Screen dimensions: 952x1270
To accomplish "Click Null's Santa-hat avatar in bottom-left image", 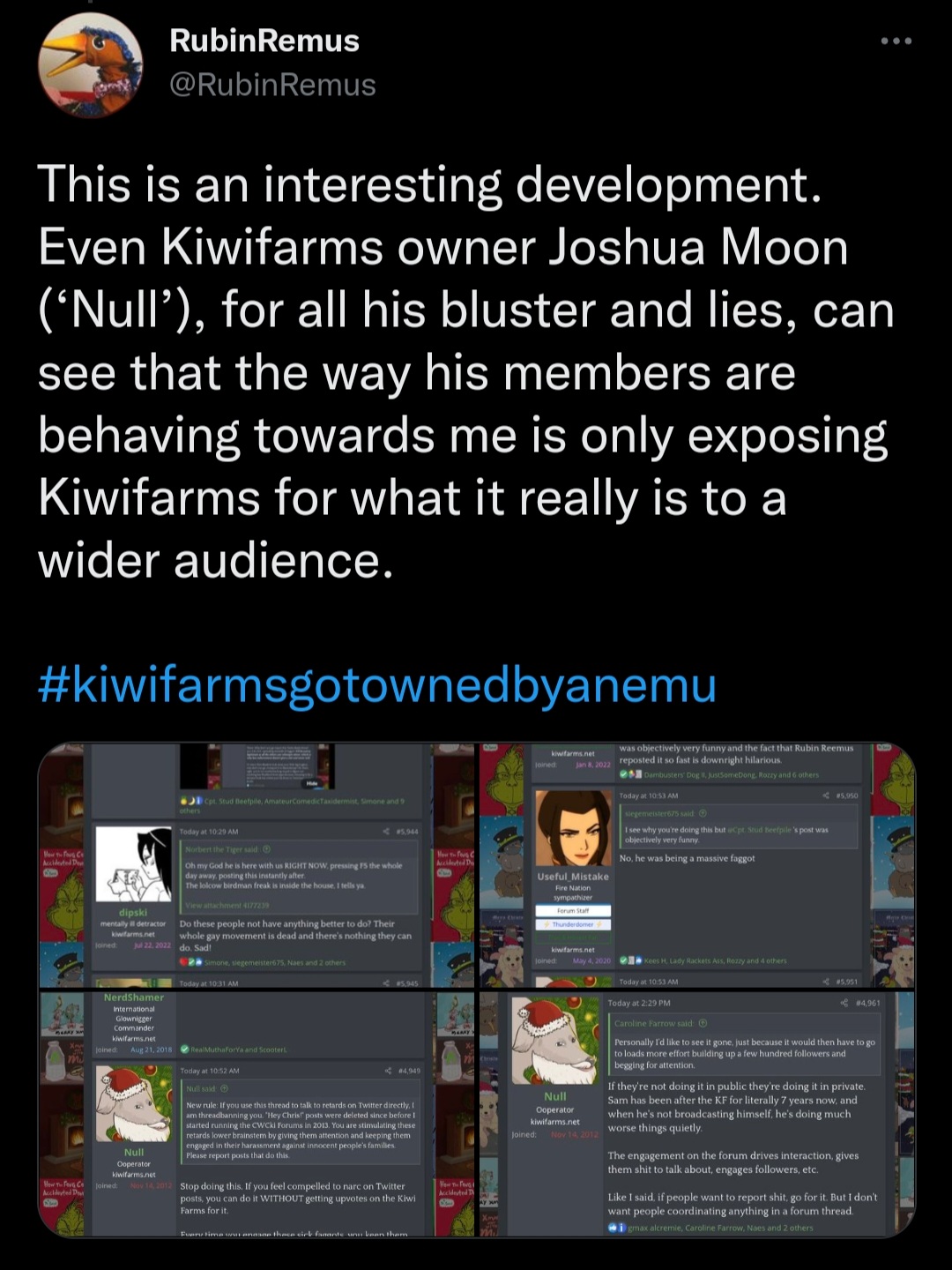I will (x=134, y=1105).
